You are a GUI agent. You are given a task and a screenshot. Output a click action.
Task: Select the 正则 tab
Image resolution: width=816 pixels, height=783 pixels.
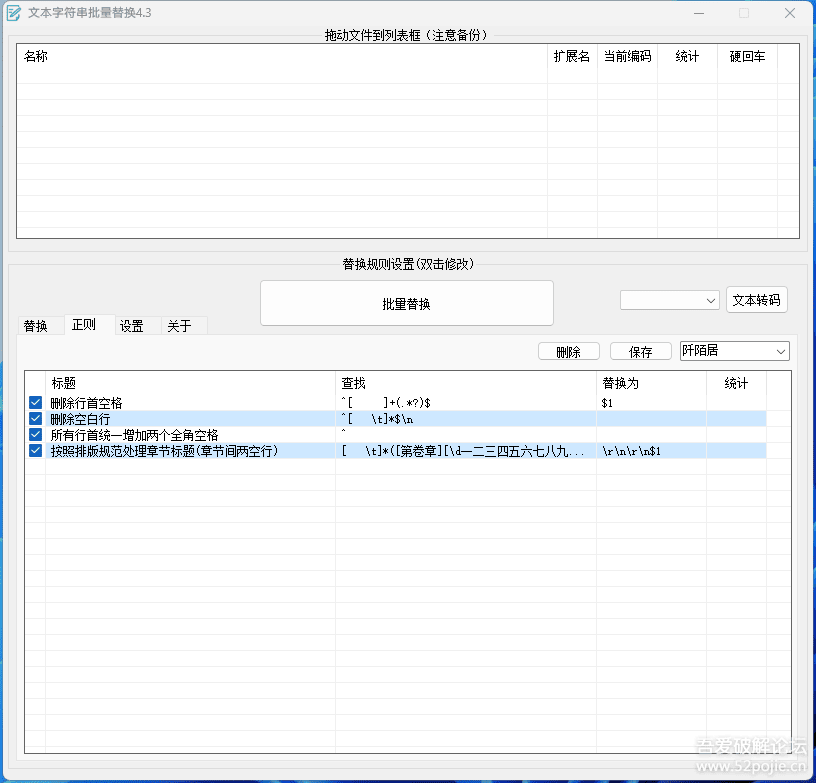point(83,325)
